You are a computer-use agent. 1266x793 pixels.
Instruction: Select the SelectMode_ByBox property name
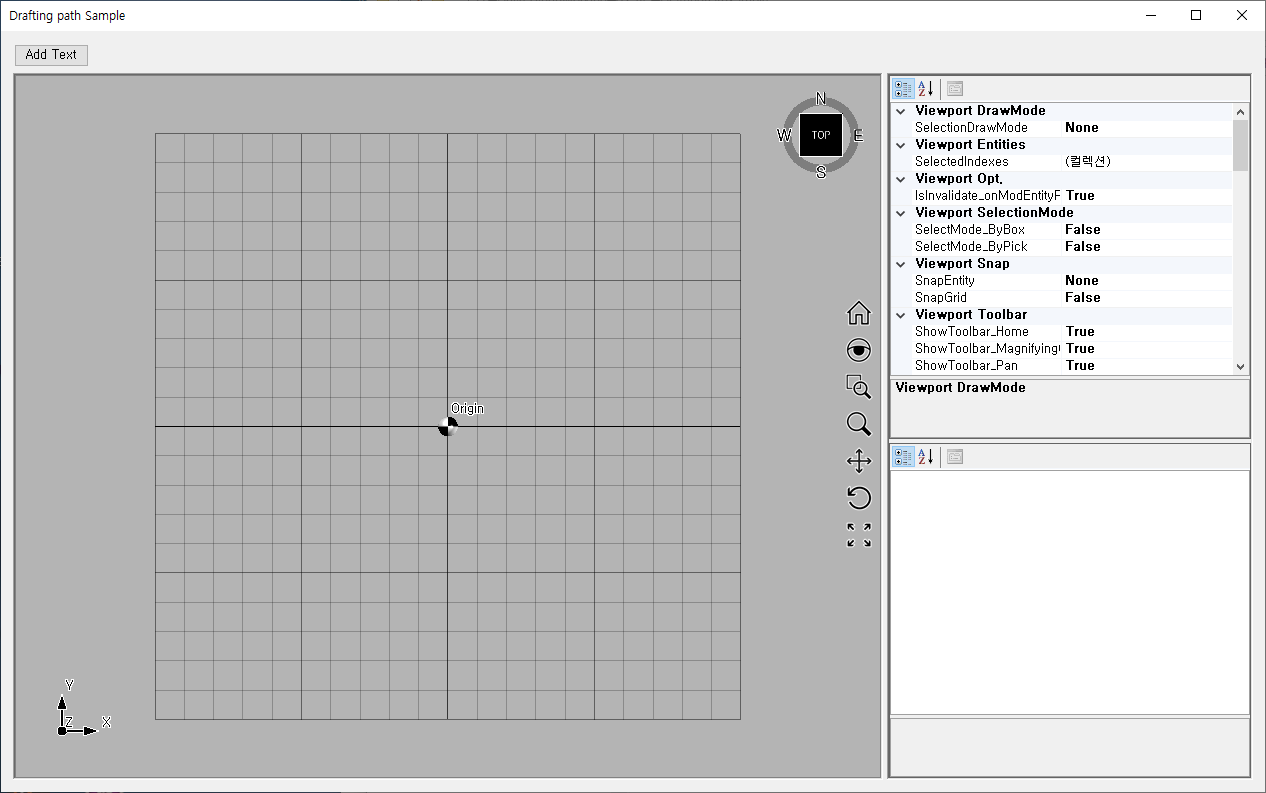click(970, 230)
